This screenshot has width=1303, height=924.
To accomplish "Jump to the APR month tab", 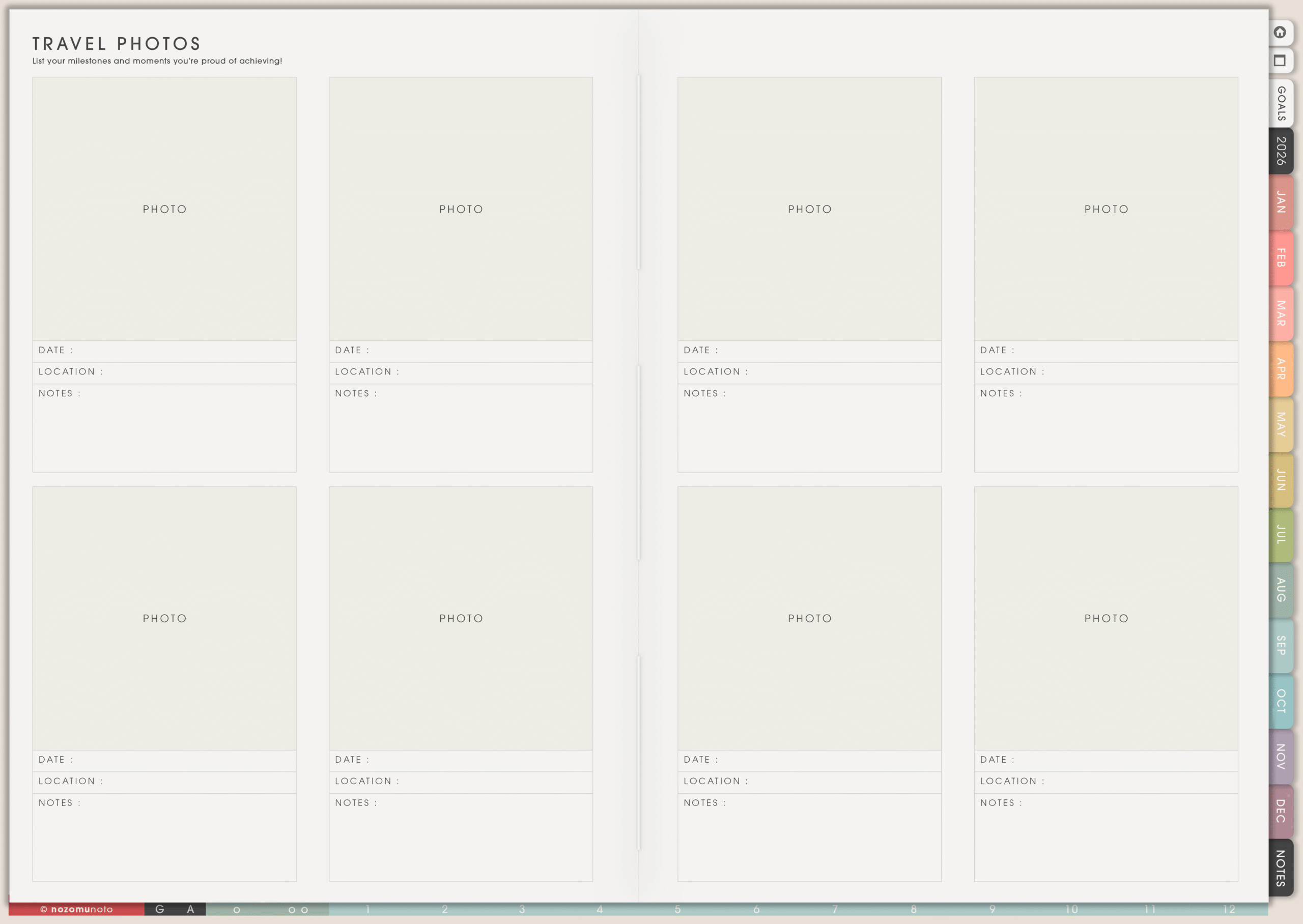I will point(1281,369).
